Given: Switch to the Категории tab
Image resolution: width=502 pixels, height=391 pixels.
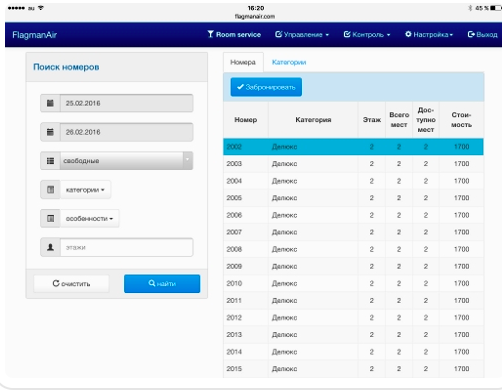Looking at the screenshot, I should click(x=289, y=62).
